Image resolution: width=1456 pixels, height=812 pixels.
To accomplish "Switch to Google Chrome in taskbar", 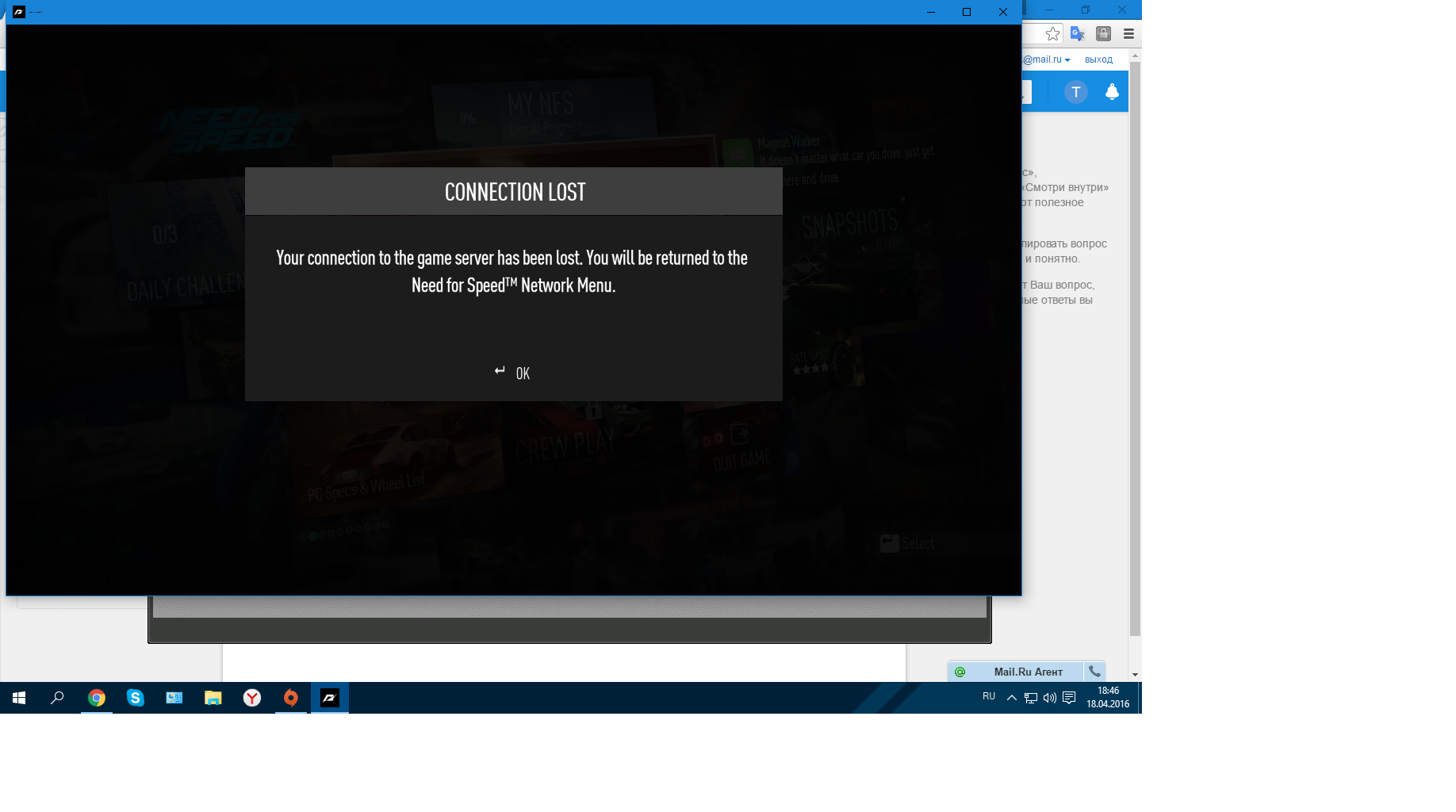I will [97, 698].
